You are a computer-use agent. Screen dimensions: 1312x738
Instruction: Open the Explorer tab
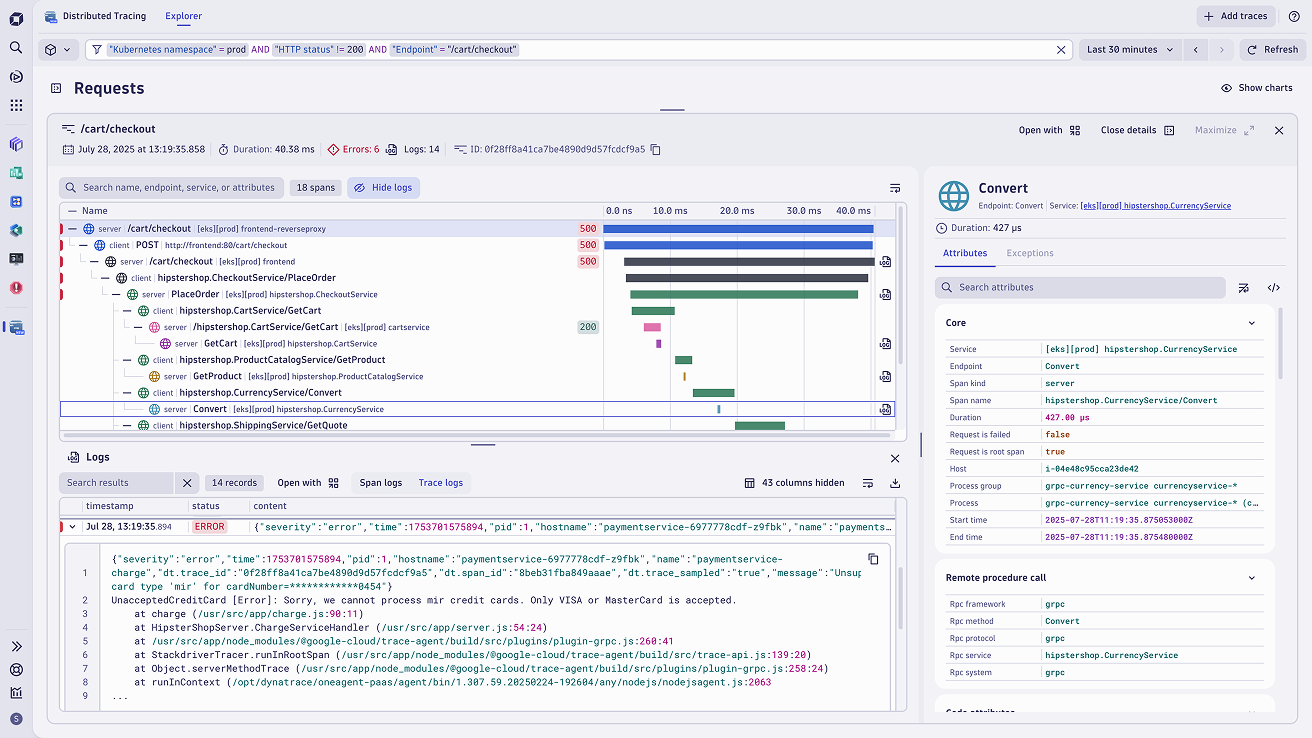(x=183, y=16)
